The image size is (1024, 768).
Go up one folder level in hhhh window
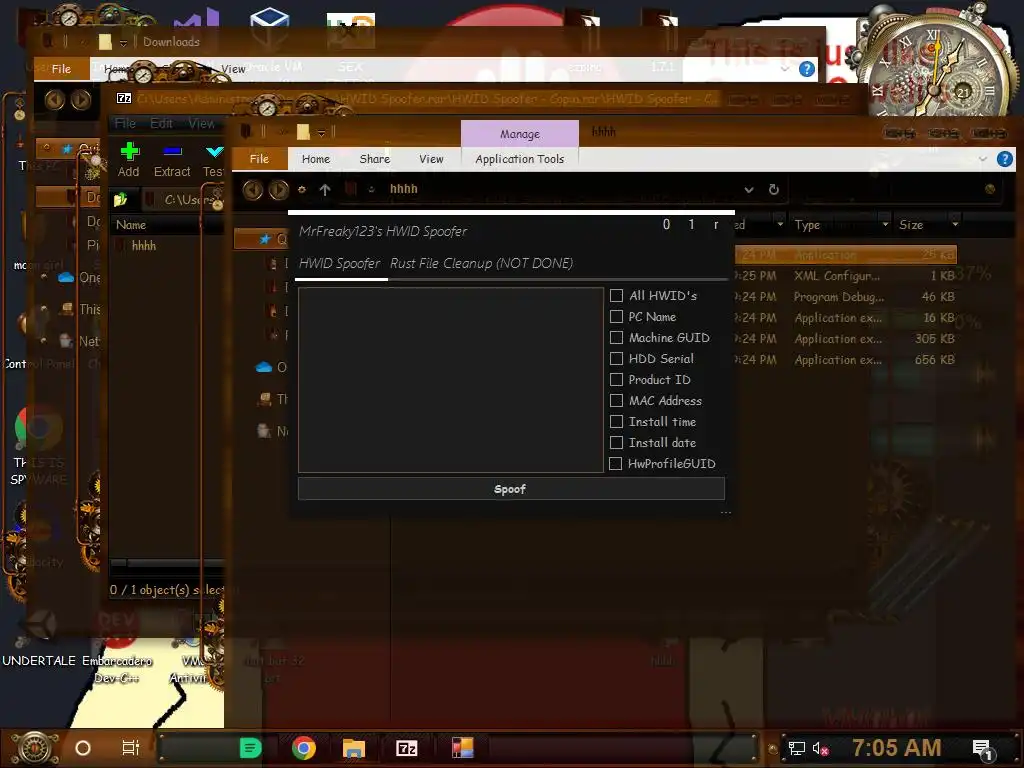point(325,189)
